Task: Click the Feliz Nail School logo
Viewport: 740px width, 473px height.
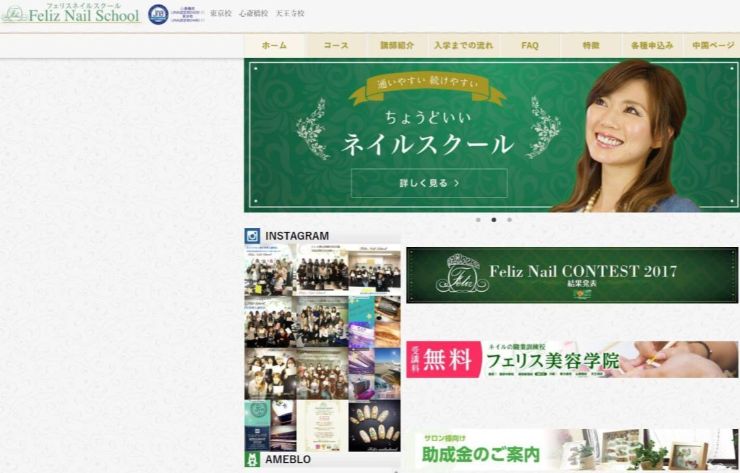Action: [70, 14]
